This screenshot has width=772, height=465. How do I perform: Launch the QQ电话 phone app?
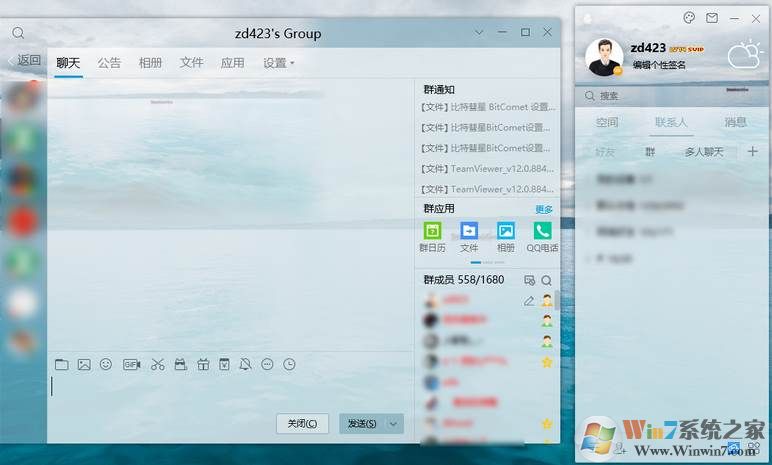coord(542,236)
